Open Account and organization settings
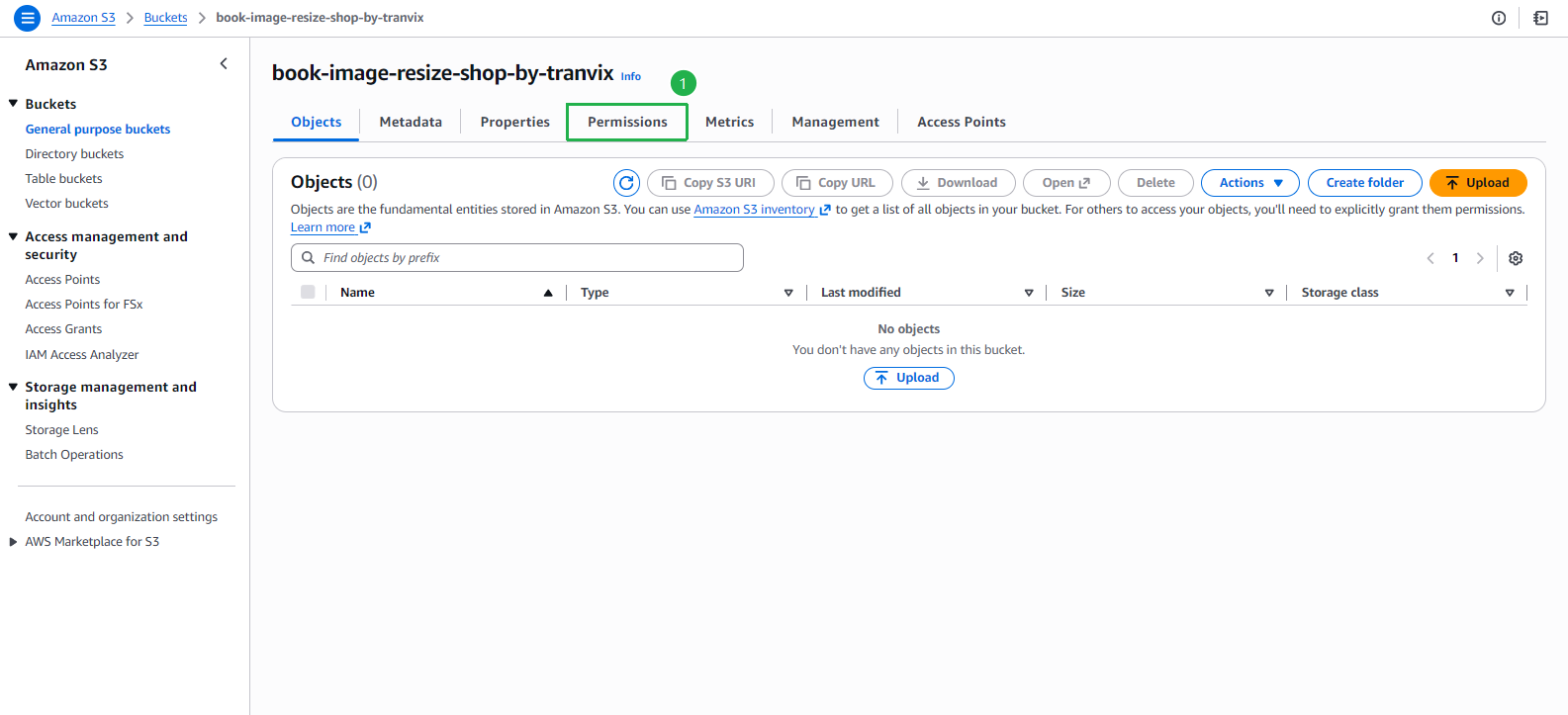Viewport: 1568px width, 715px height. pyautogui.click(x=122, y=517)
